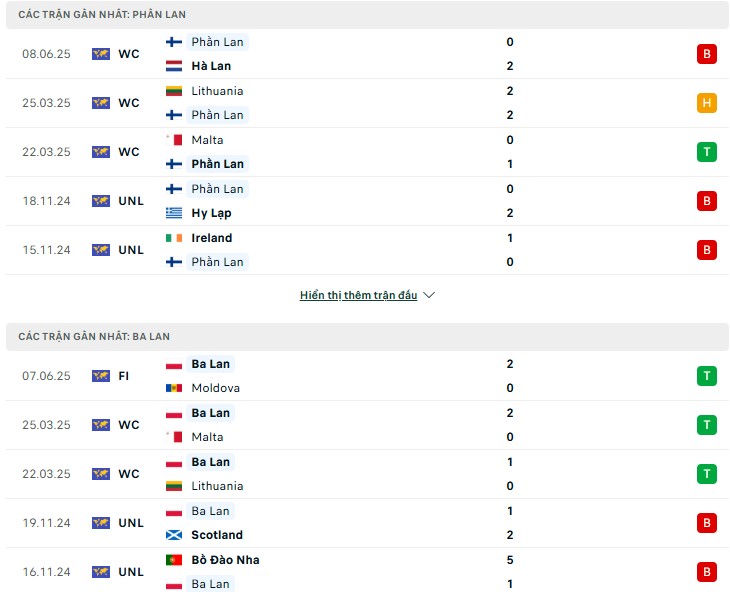Click the Scotland flag icon
This screenshot has height=592, width=730.
[174, 535]
